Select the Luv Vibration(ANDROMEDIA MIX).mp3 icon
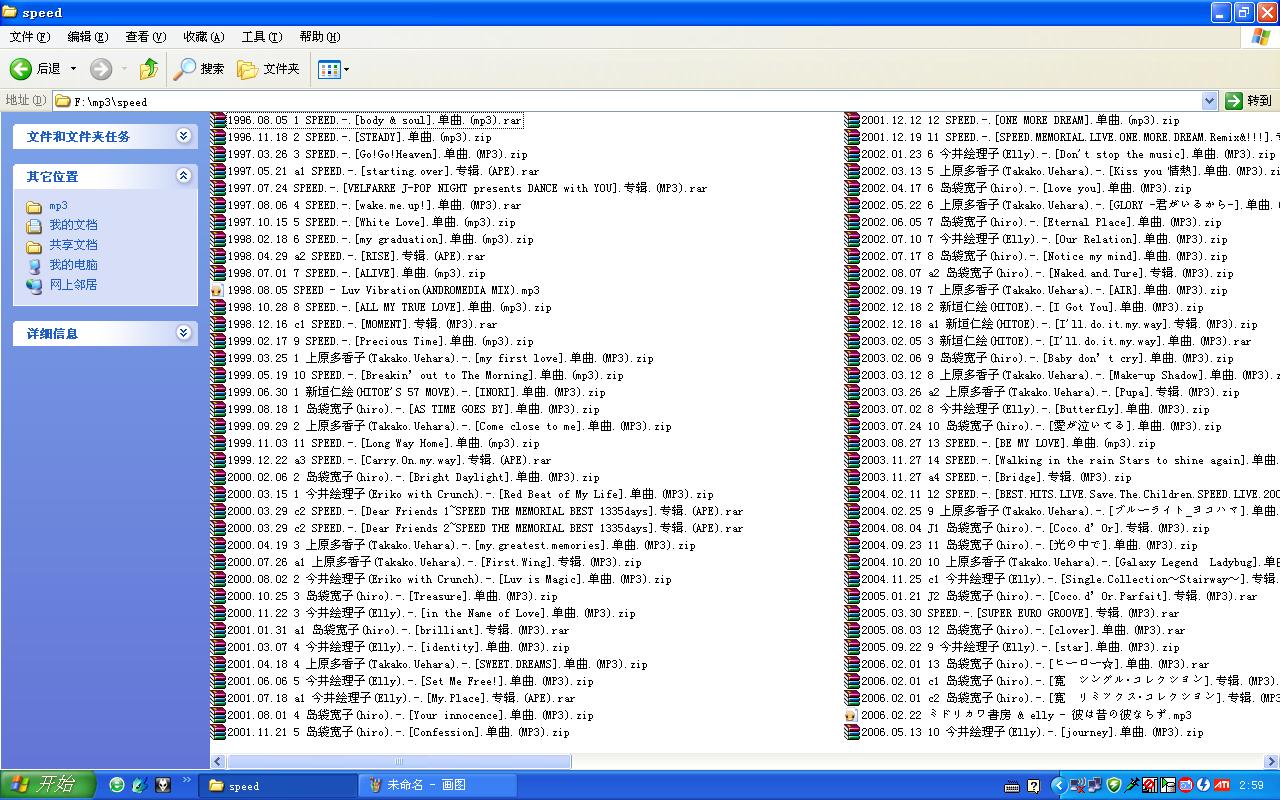Screen dimensions: 1280x800 pos(218,290)
